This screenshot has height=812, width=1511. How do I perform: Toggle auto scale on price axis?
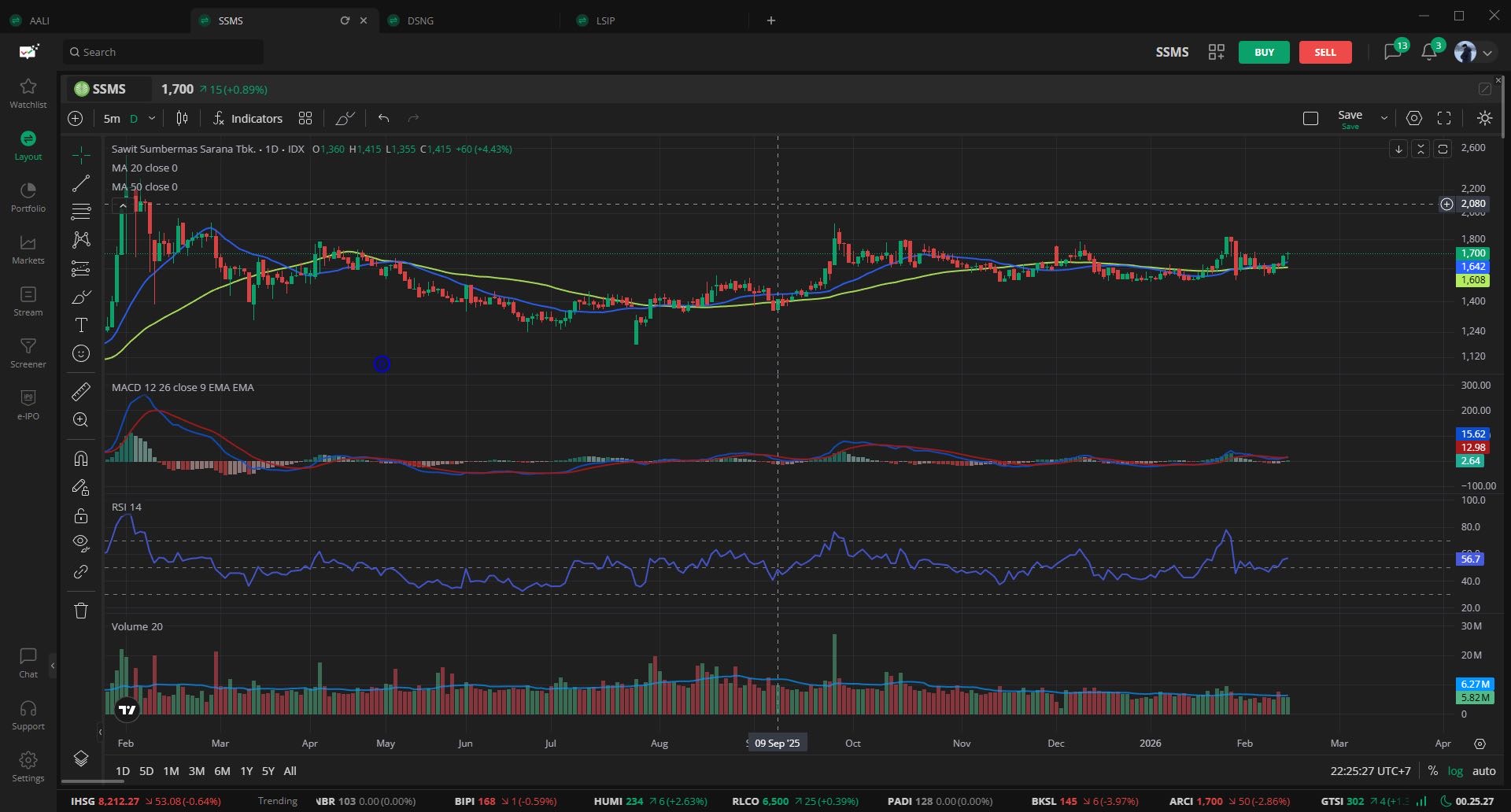(1484, 771)
